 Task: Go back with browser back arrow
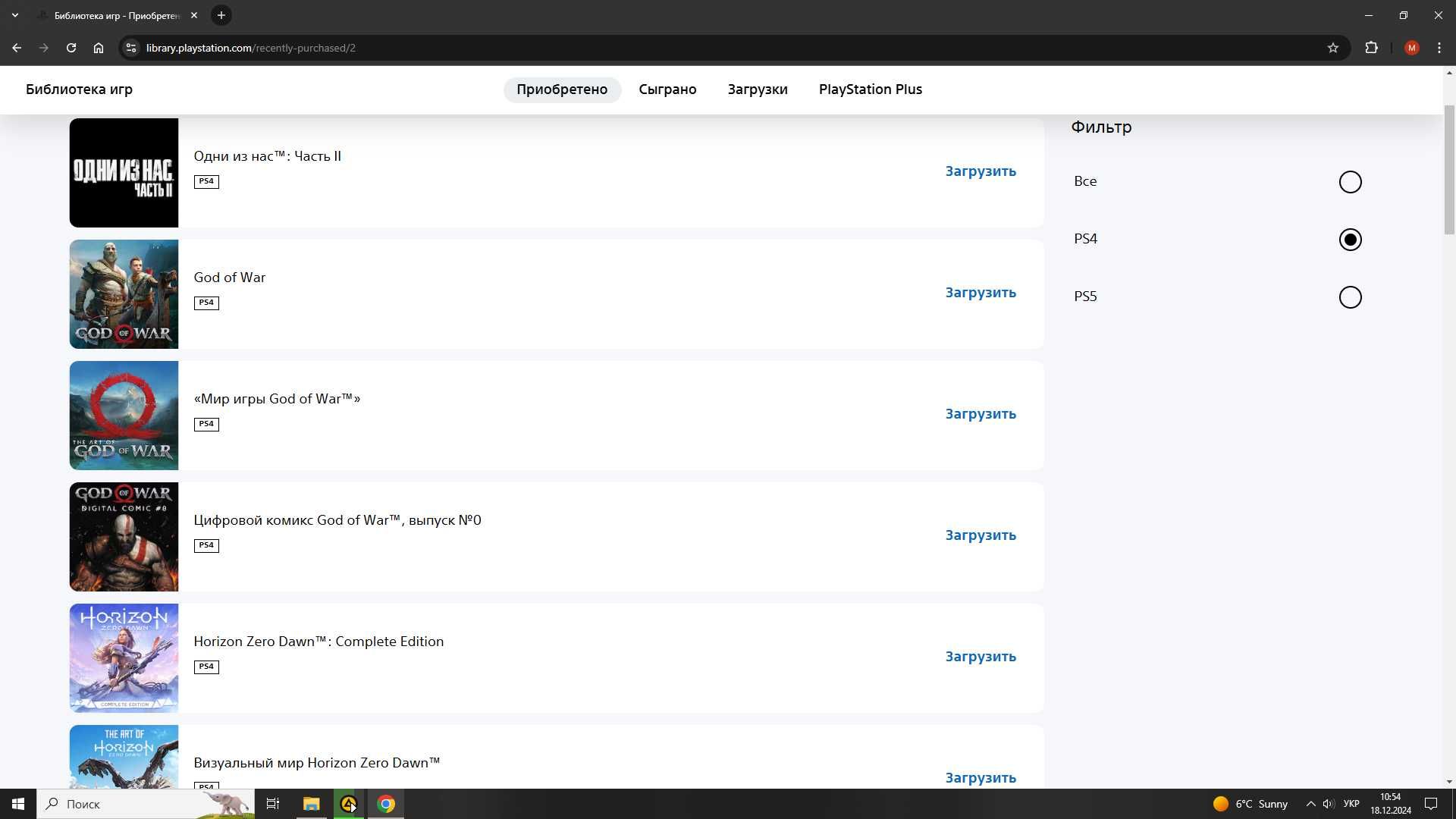tap(17, 48)
